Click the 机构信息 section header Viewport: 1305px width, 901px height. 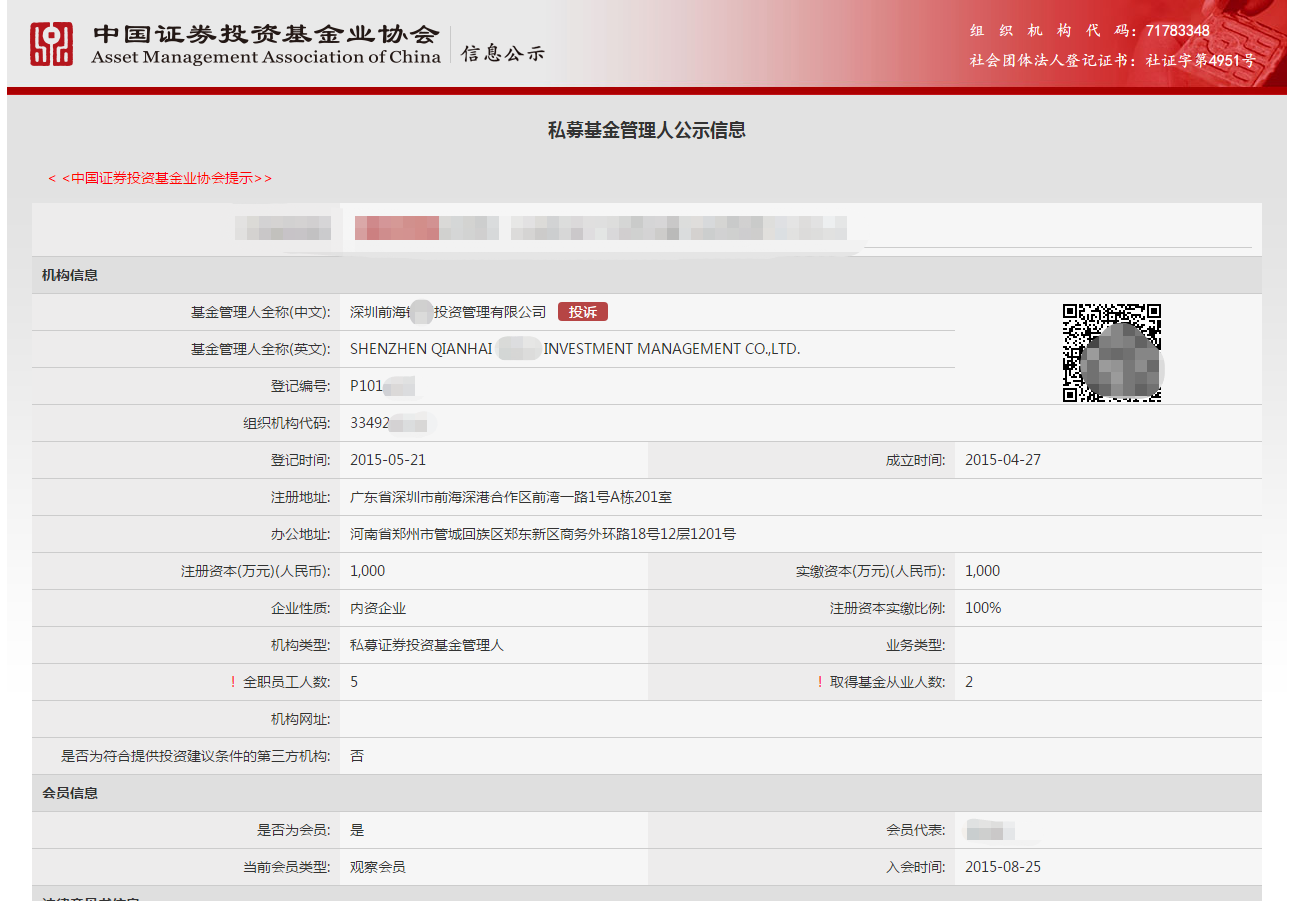click(x=70, y=275)
